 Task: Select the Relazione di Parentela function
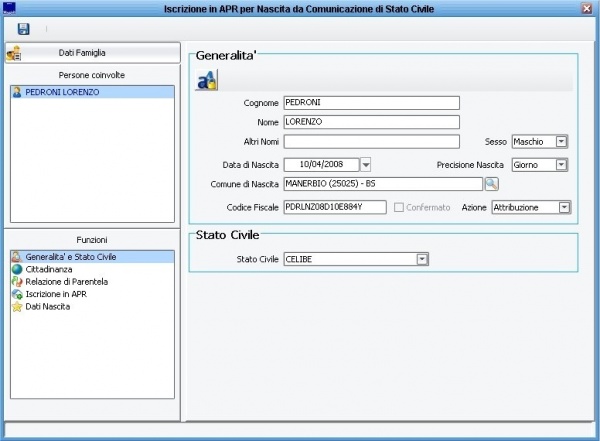[92, 282]
